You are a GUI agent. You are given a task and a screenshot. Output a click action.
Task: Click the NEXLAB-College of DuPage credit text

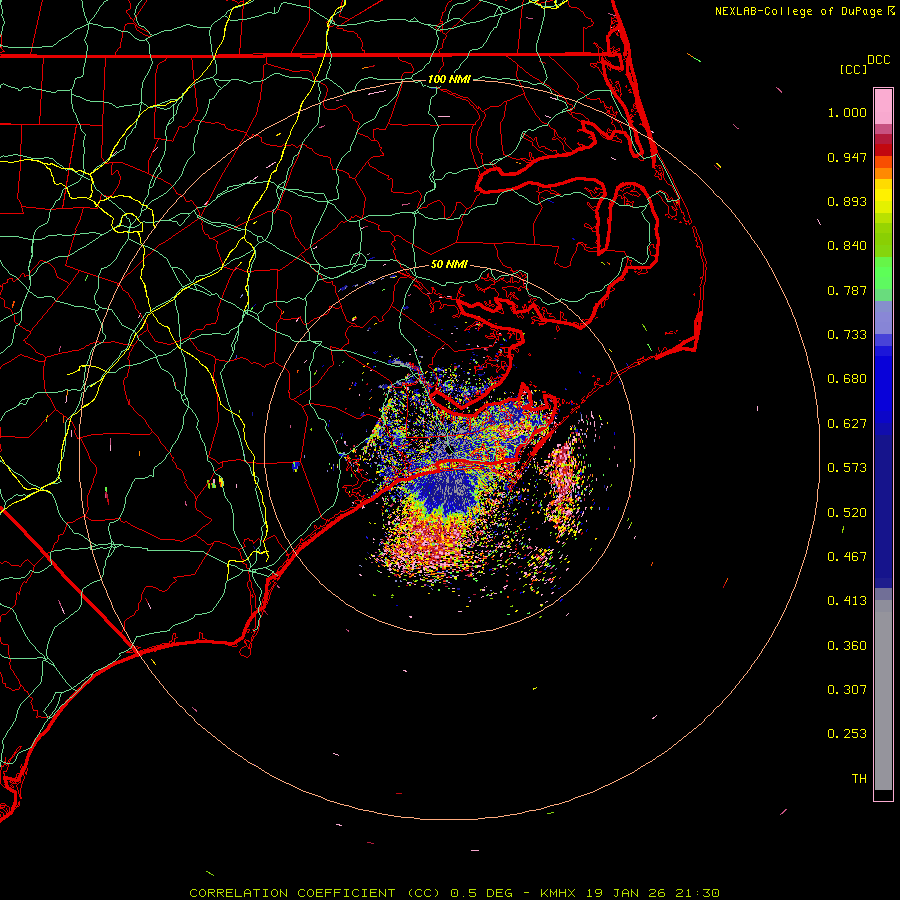tap(804, 11)
